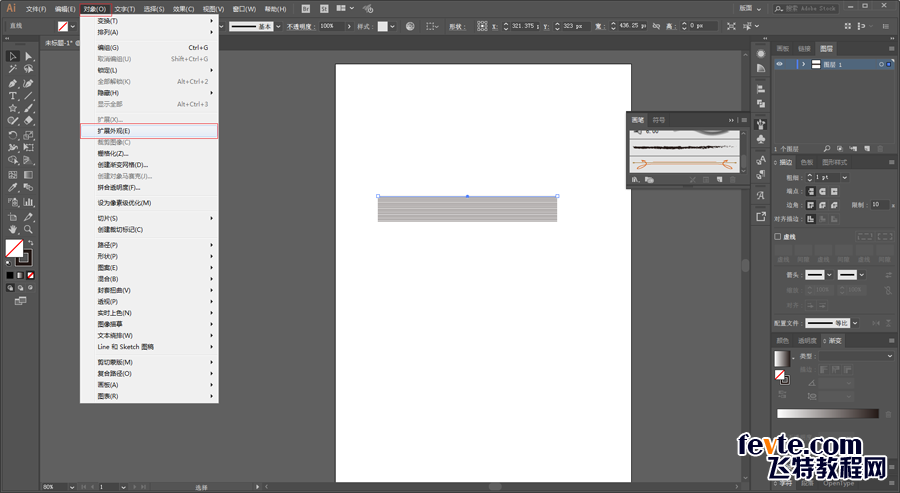Choose the round cap stroke option
This screenshot has height=493, width=900.
click(823, 191)
